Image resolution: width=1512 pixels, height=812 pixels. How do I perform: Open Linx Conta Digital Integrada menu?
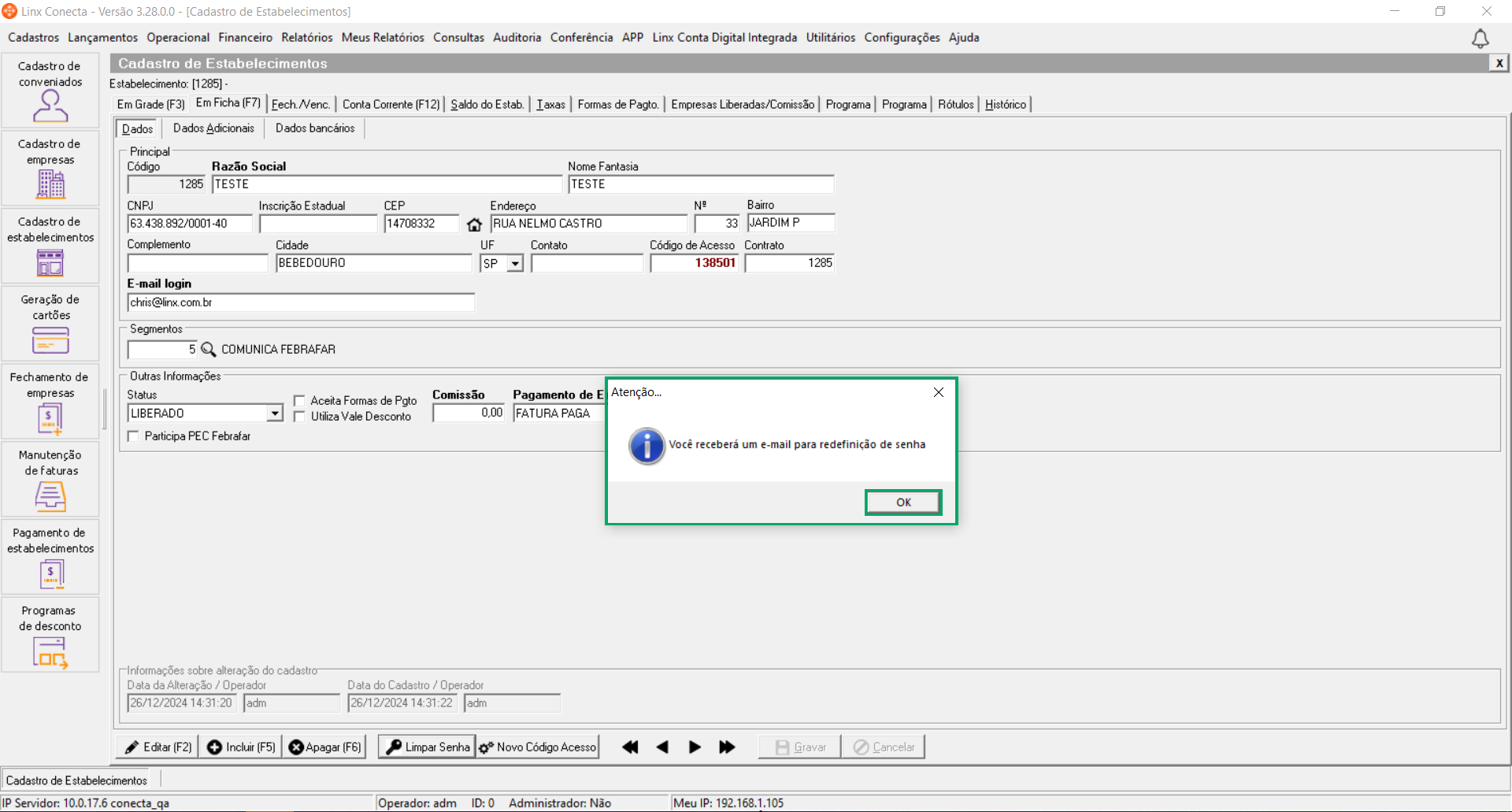(724, 38)
